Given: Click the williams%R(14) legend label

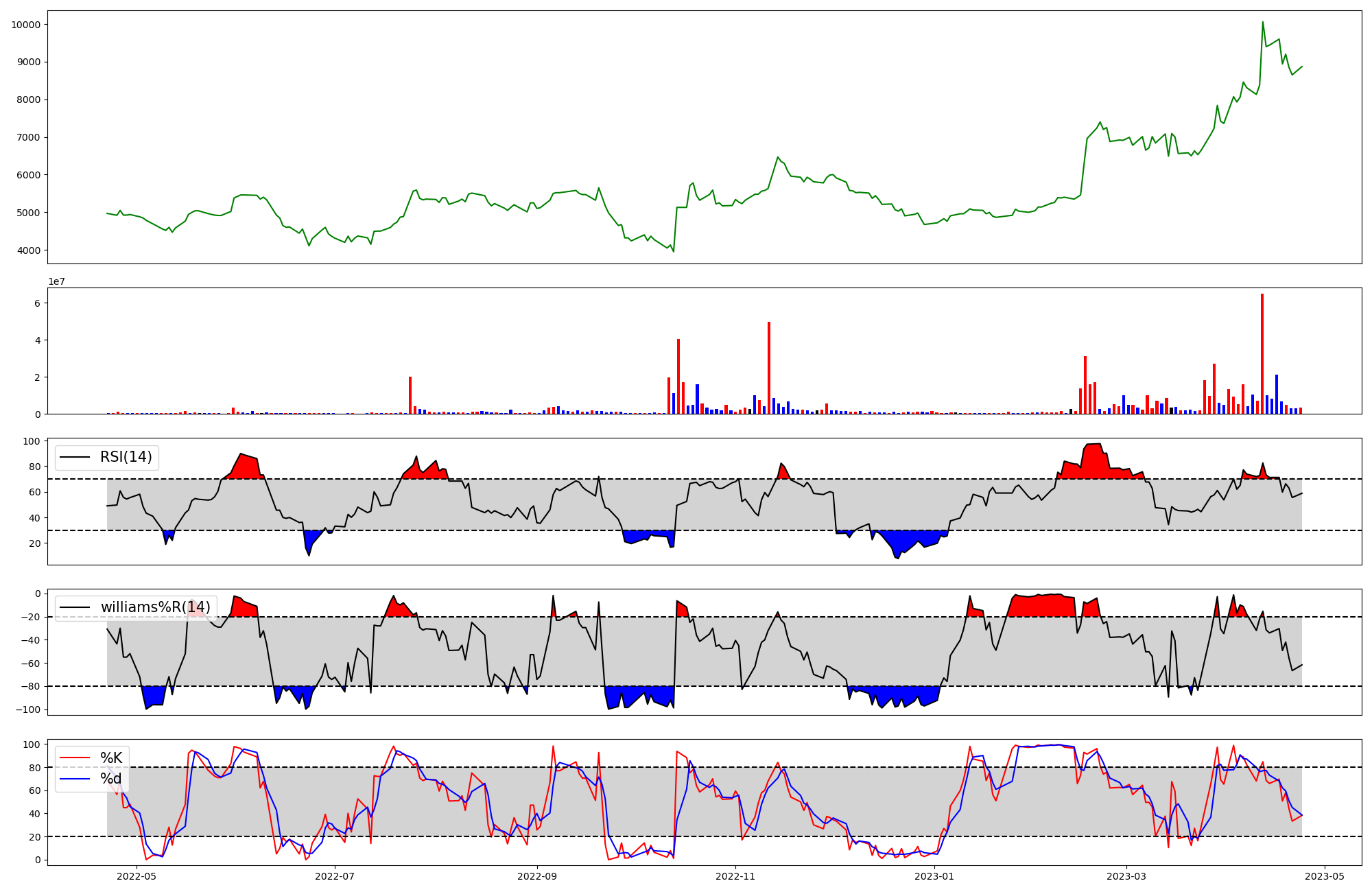Looking at the screenshot, I should 155,607.
